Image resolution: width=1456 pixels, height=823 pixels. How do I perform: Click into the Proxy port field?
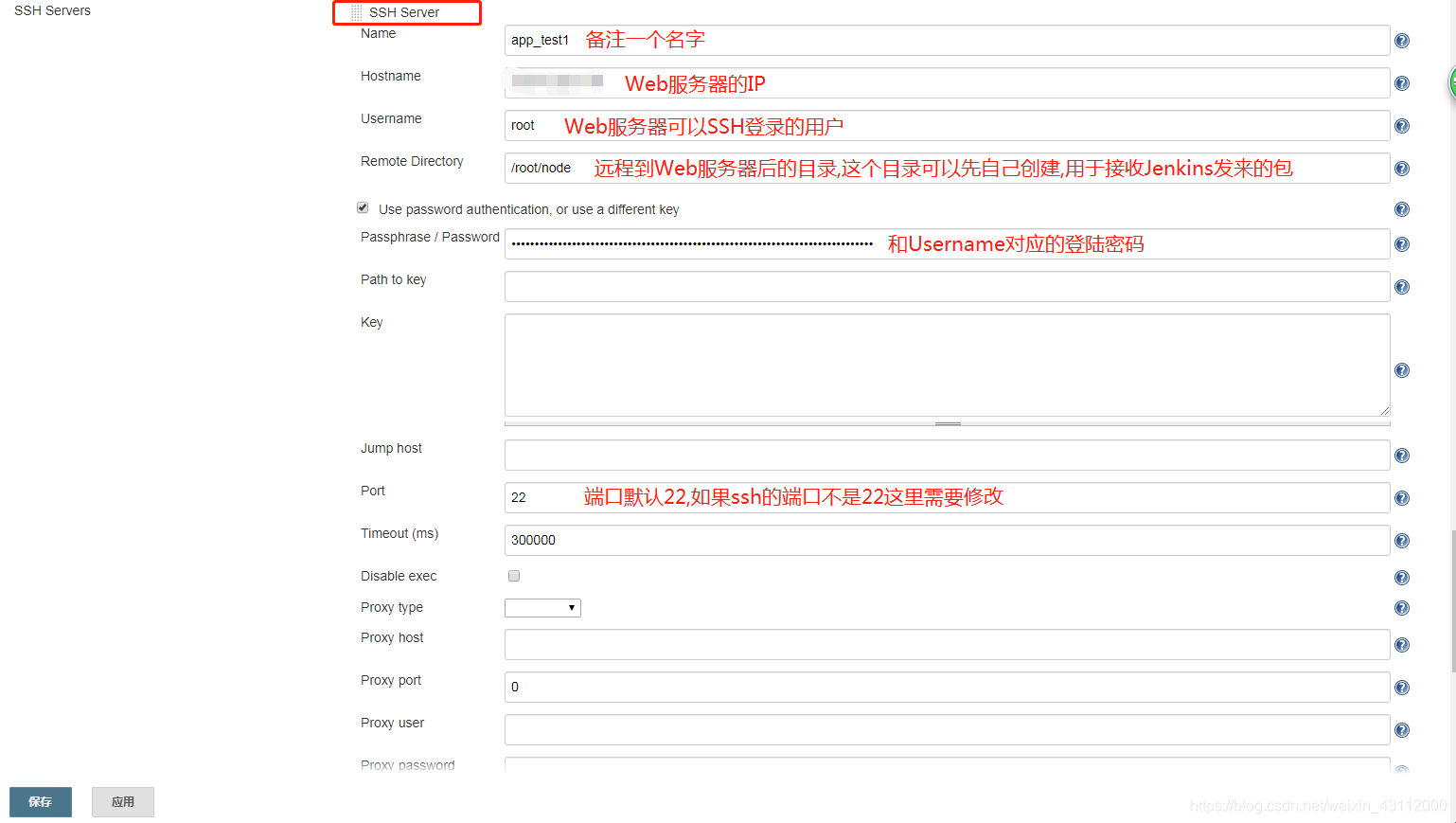click(947, 687)
